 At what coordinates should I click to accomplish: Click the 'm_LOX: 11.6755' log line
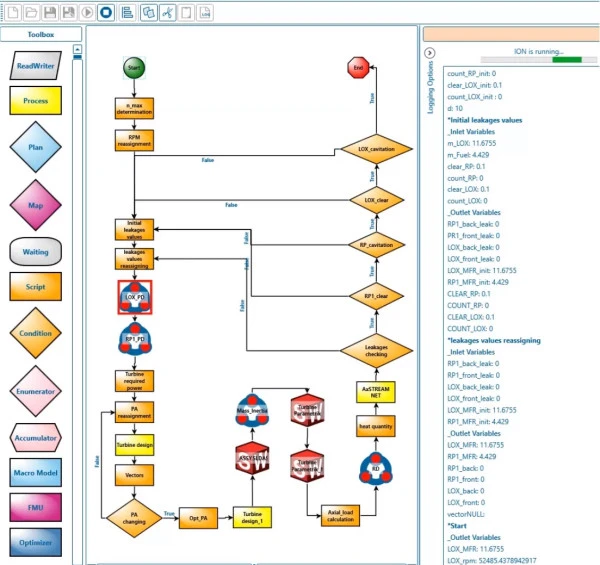[471, 143]
